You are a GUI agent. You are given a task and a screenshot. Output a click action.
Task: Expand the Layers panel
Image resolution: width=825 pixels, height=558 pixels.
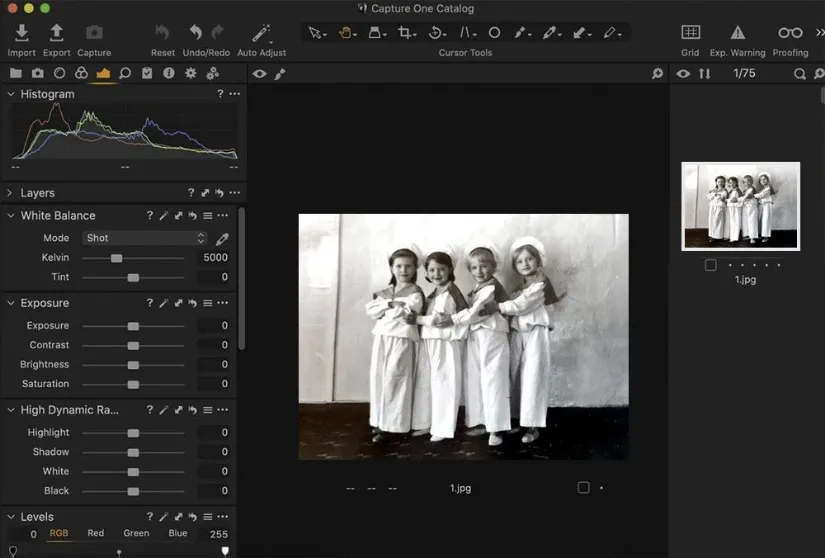[10, 193]
